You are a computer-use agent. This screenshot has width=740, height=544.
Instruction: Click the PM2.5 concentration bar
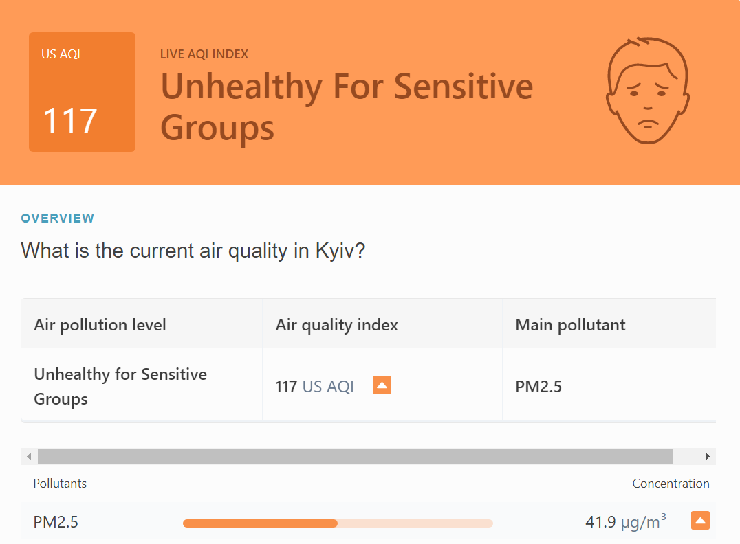(337, 522)
